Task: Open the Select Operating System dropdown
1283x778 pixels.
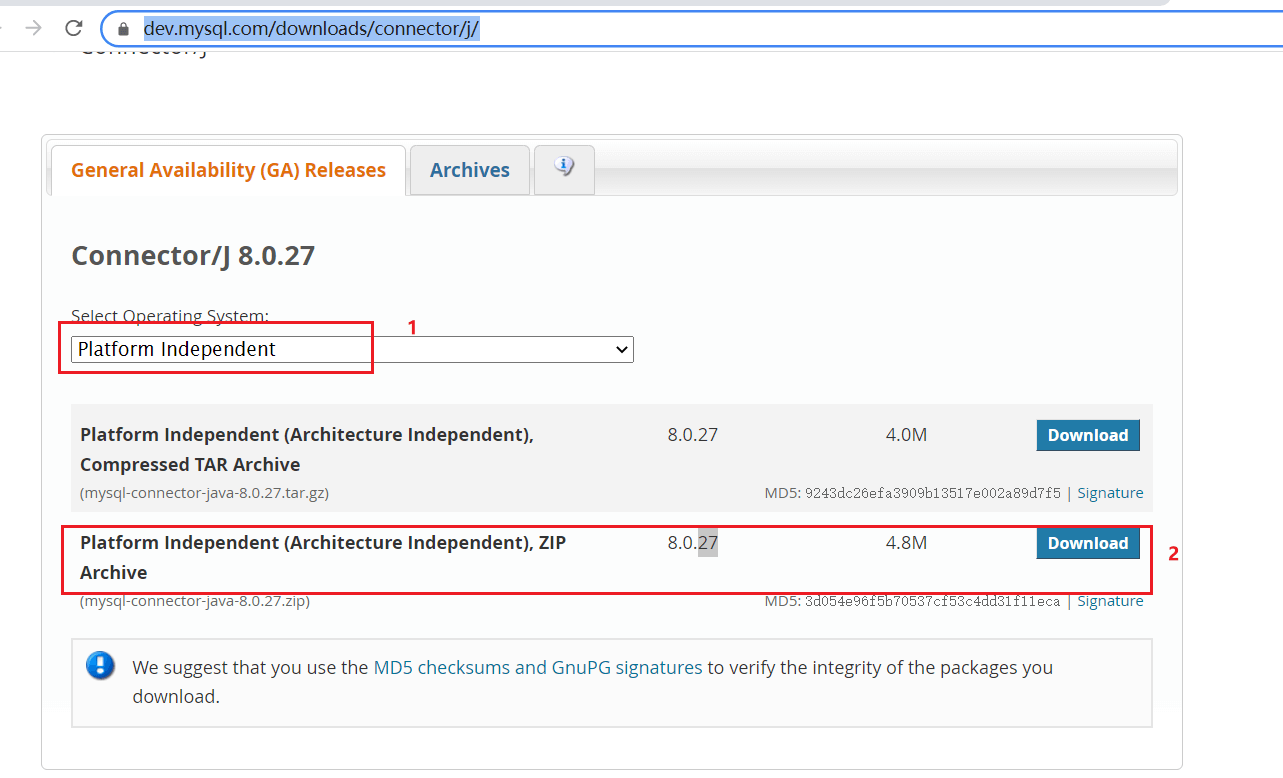Action: pyautogui.click(x=352, y=349)
